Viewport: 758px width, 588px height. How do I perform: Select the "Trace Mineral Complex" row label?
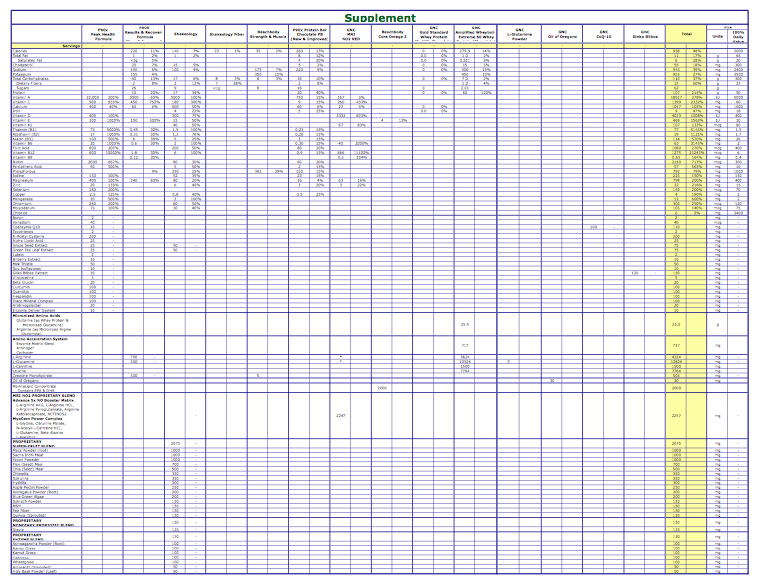pyautogui.click(x=32, y=301)
